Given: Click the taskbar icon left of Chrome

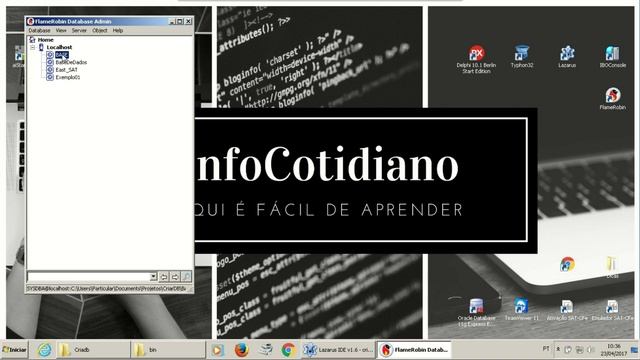Looking at the screenshot, I should coord(265,350).
